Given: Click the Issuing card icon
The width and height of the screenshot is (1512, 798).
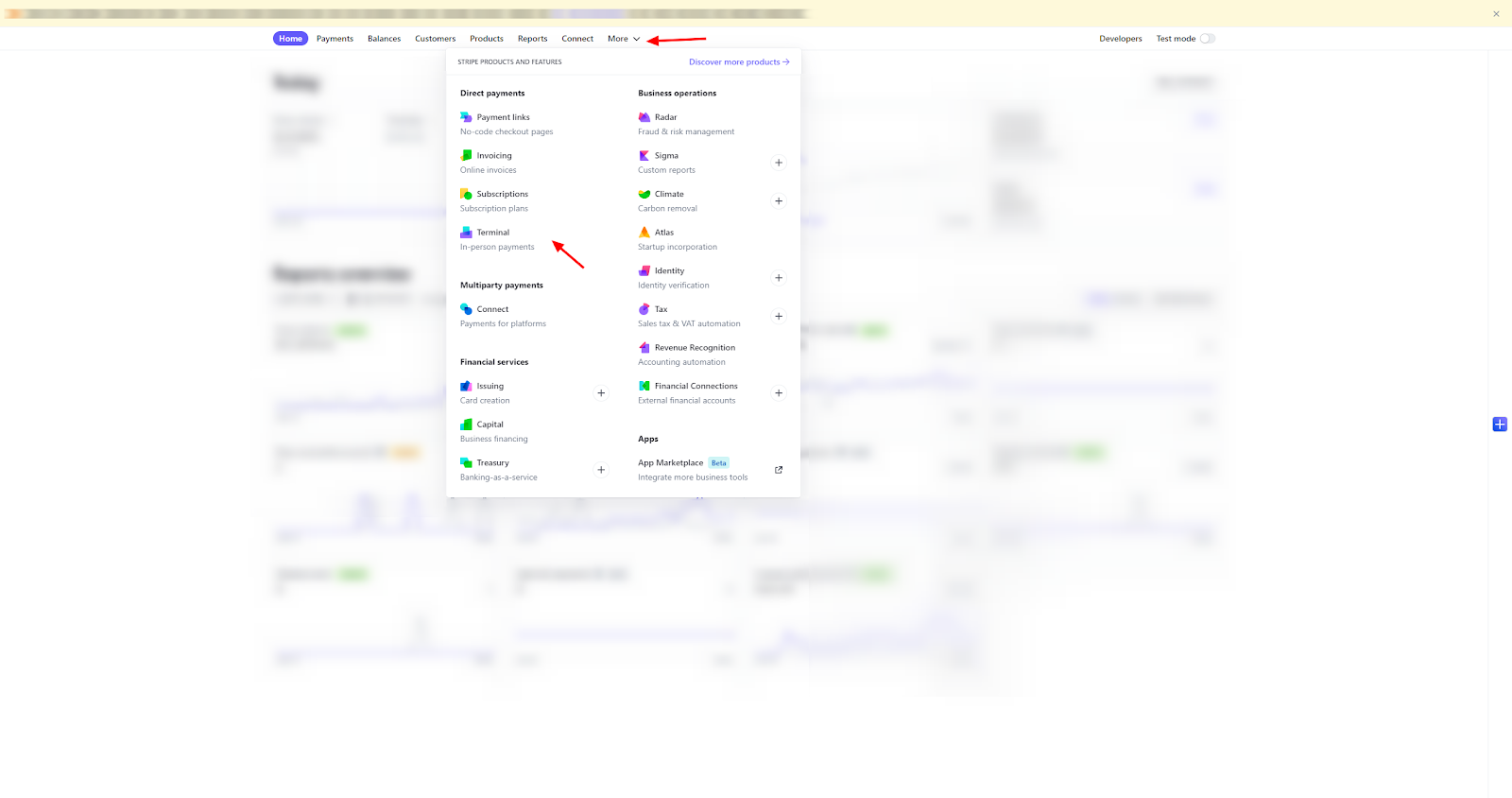Looking at the screenshot, I should (466, 386).
